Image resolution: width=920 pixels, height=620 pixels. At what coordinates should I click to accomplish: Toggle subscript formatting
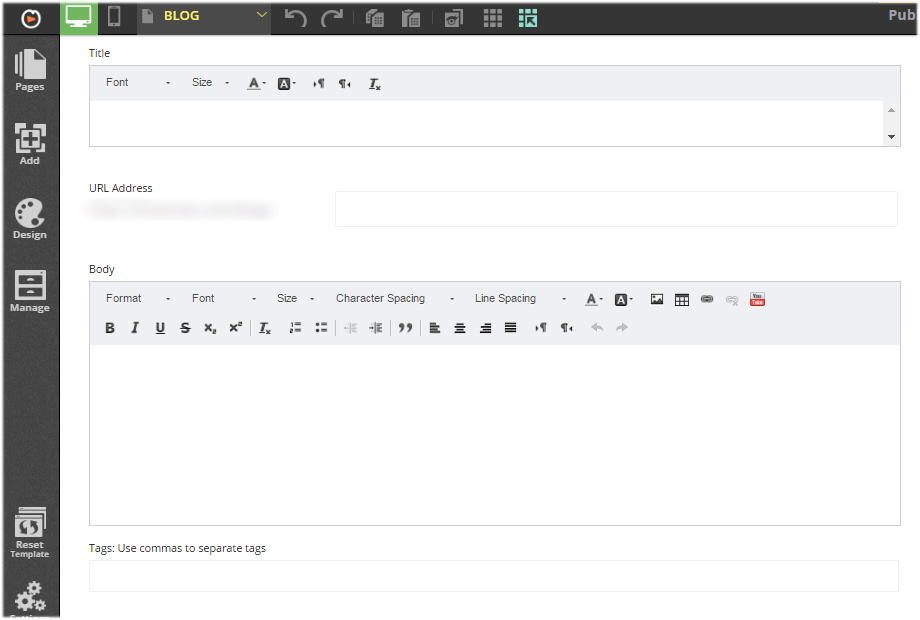coord(210,328)
